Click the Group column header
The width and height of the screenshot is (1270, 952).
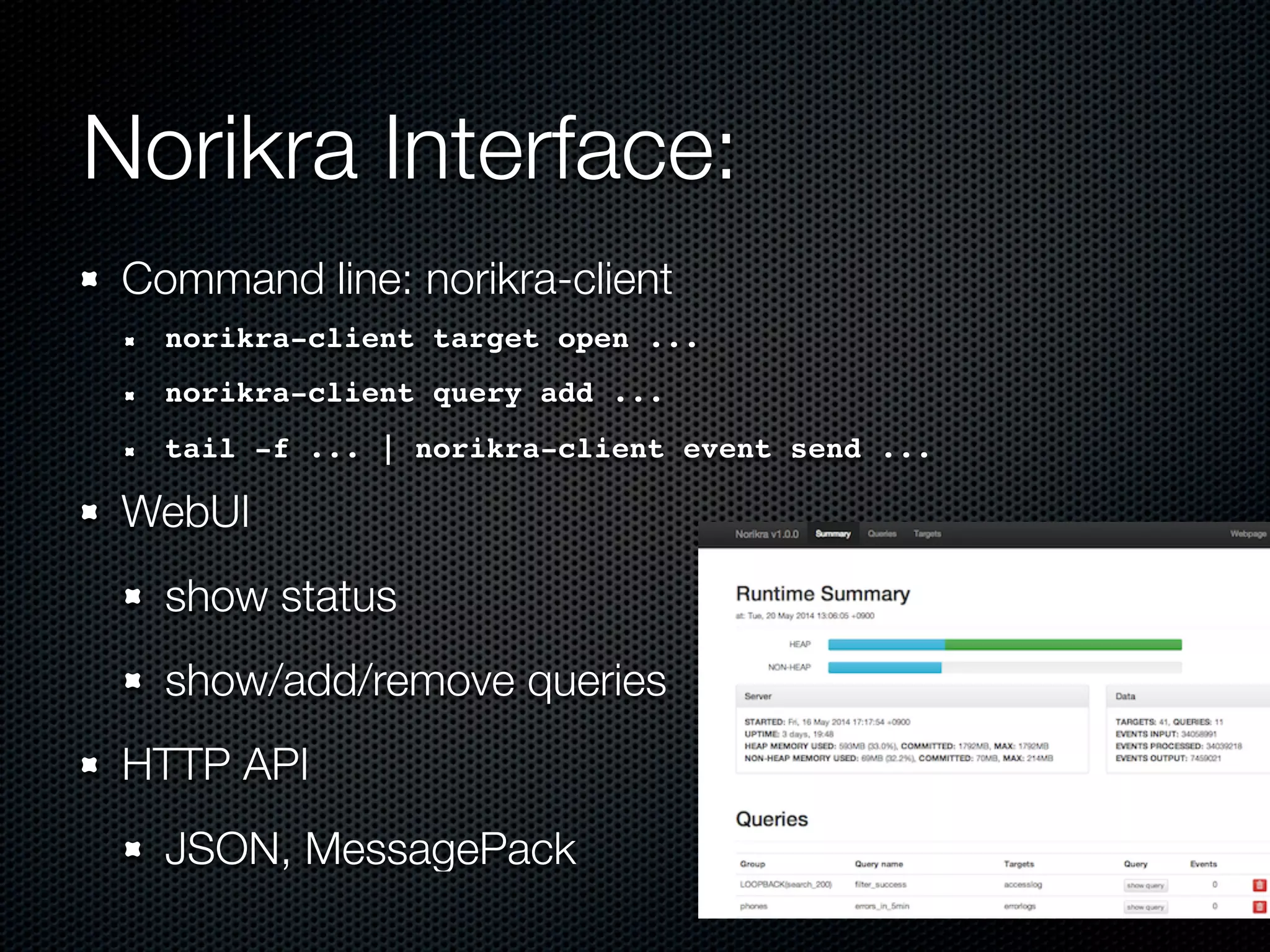point(752,864)
